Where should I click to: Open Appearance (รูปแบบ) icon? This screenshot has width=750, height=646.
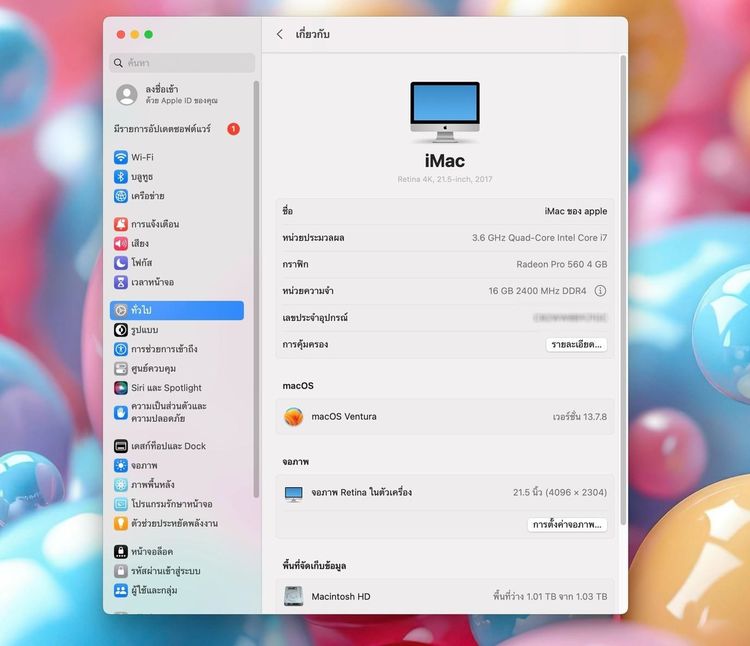click(x=121, y=330)
